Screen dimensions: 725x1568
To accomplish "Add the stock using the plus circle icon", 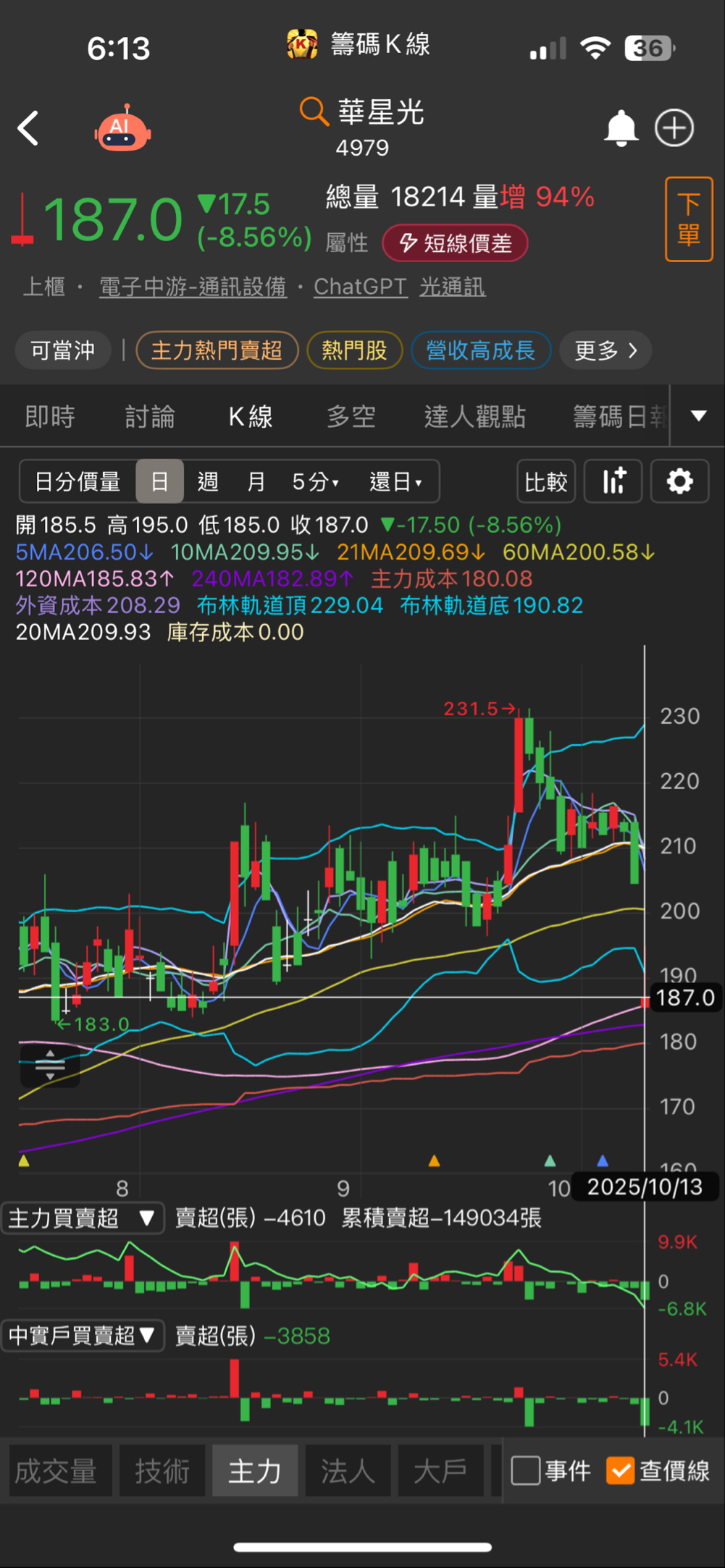I will tap(674, 128).
